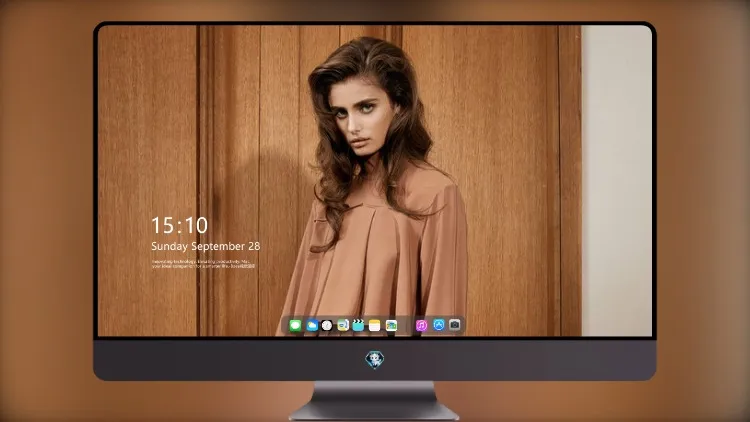750x422 pixels.
Task: Click the 15:10 clock widget
Action: 179,225
